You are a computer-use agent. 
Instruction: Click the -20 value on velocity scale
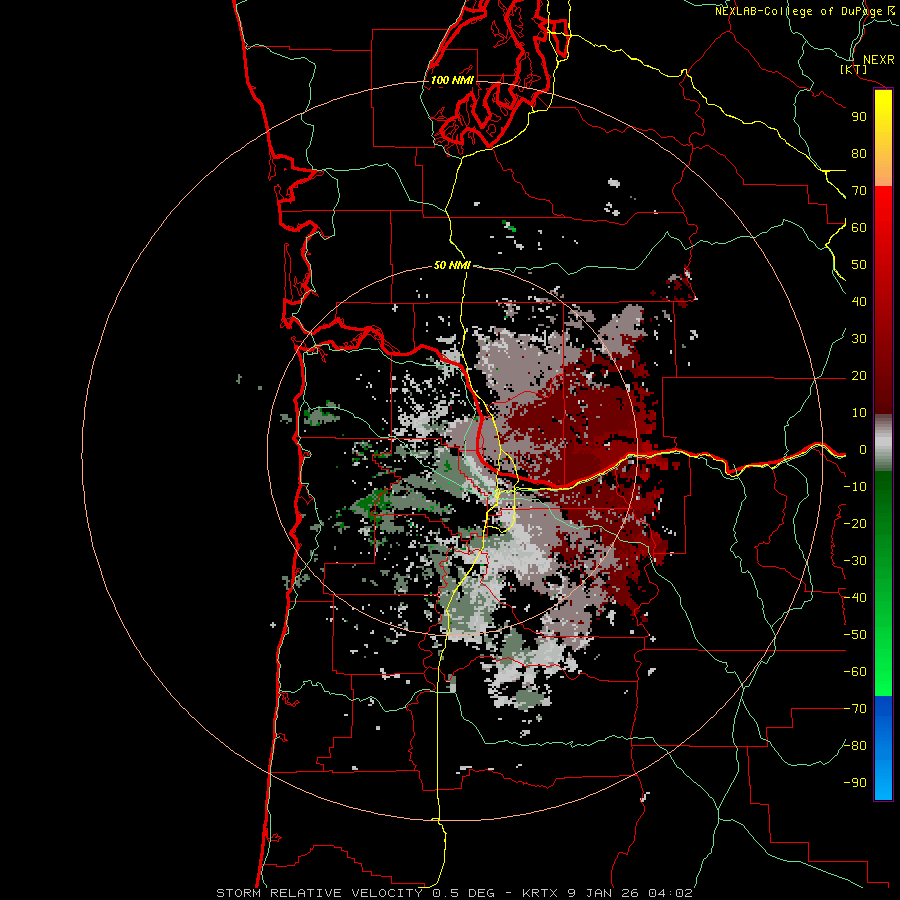[855, 524]
